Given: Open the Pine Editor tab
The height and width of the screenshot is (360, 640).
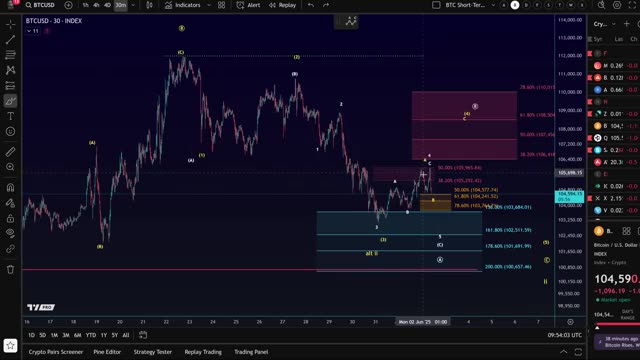Looking at the screenshot, I should pos(107,352).
